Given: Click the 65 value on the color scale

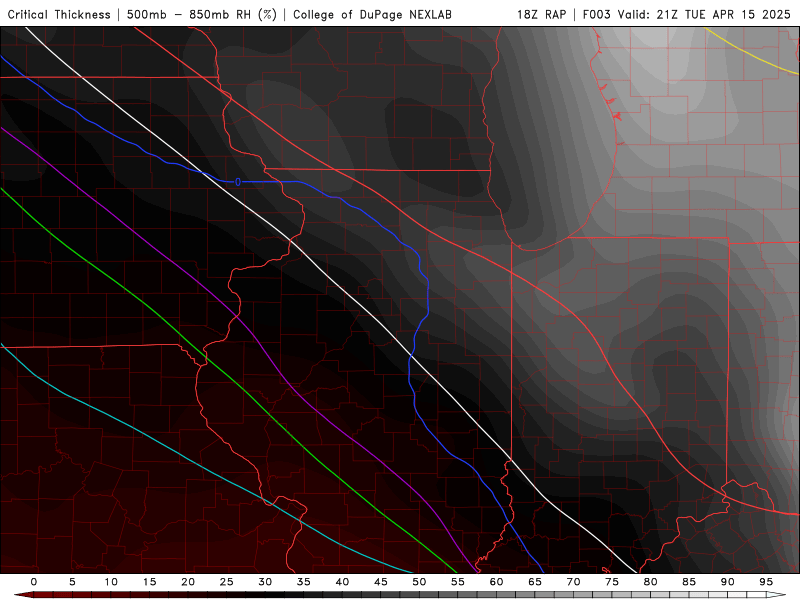Looking at the screenshot, I should coord(535,582).
